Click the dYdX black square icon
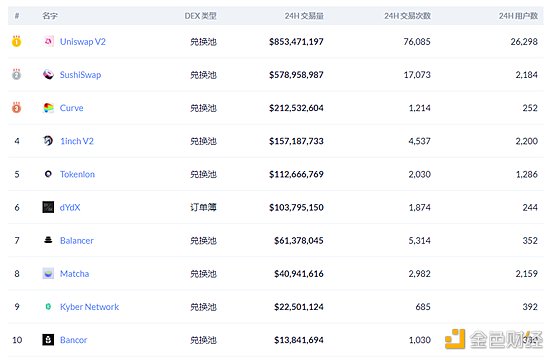Viewport: 554px width, 360px height. pyautogui.click(x=48, y=207)
